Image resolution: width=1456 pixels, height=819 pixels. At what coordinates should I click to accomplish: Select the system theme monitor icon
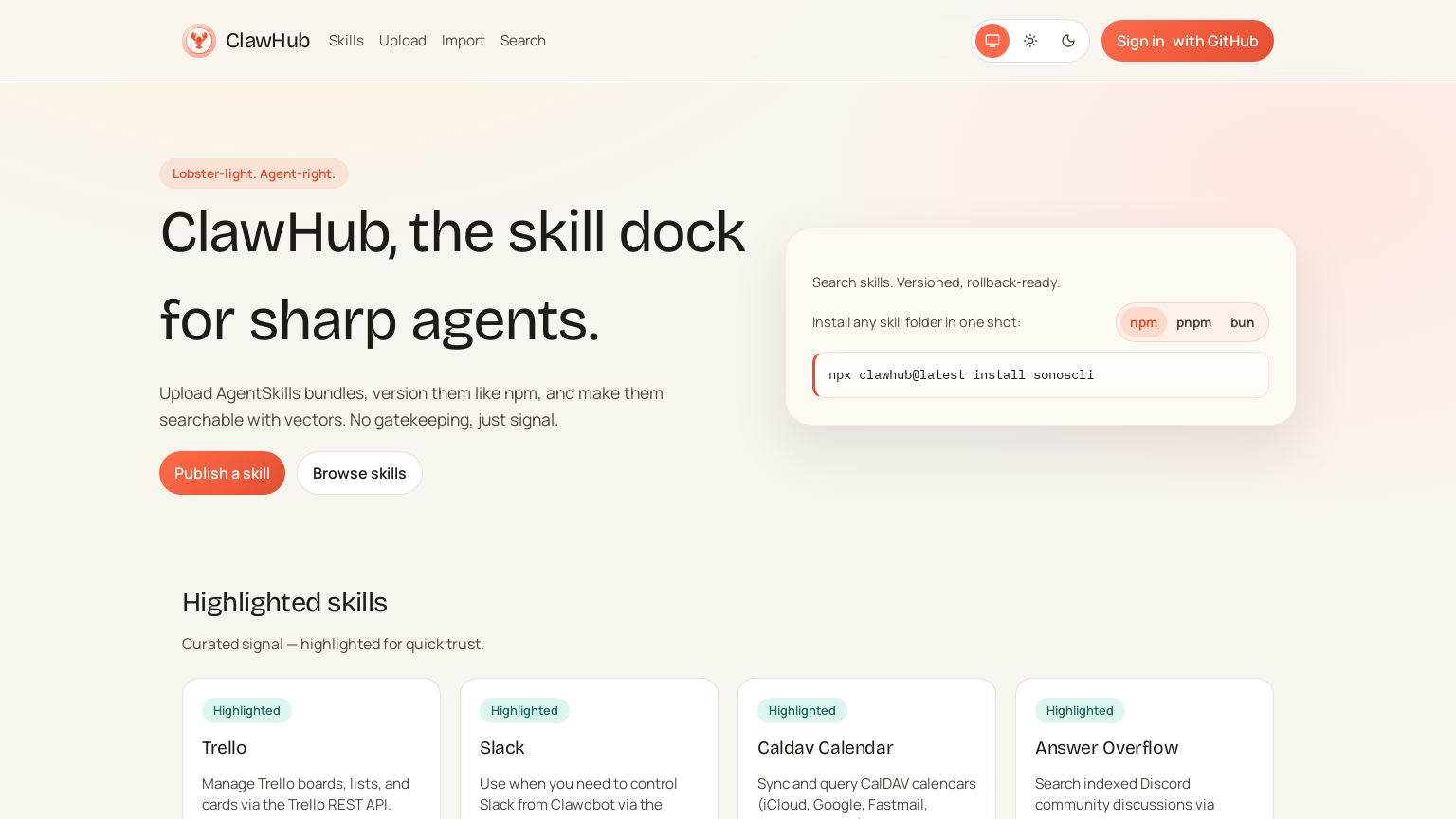point(992,41)
